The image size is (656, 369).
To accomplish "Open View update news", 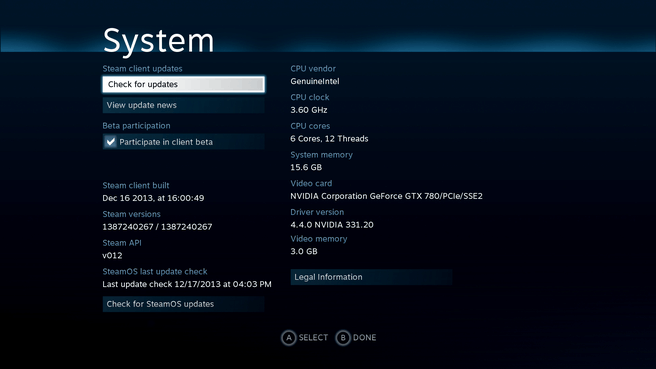I will (183, 105).
